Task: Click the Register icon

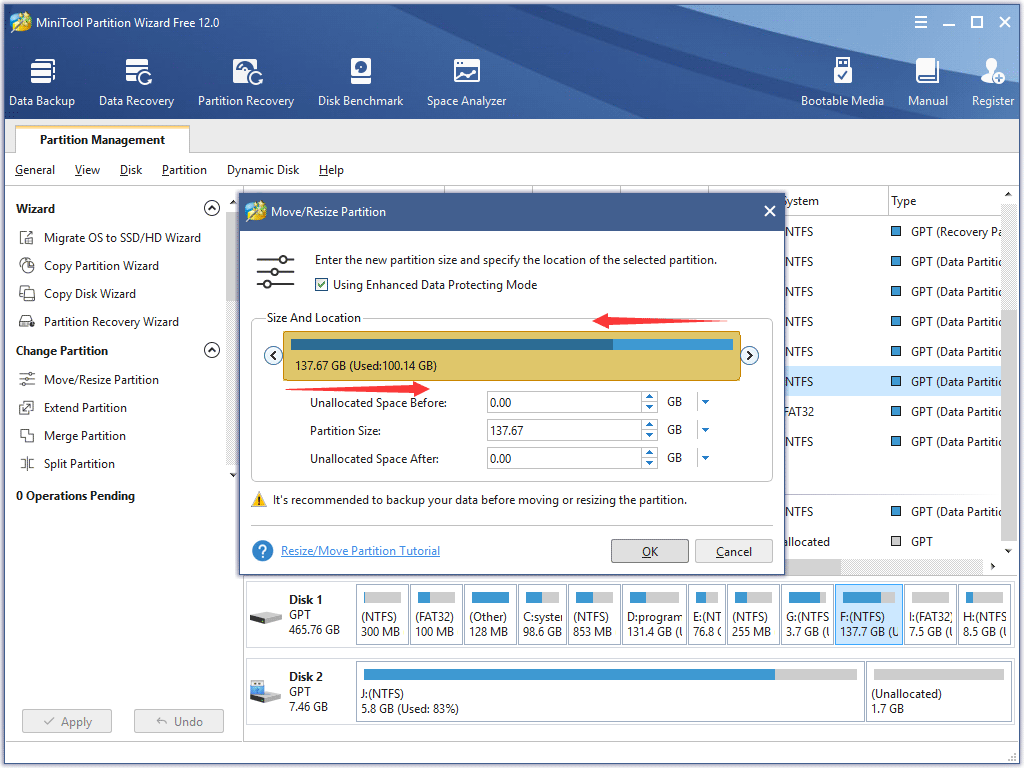Action: 993,82
